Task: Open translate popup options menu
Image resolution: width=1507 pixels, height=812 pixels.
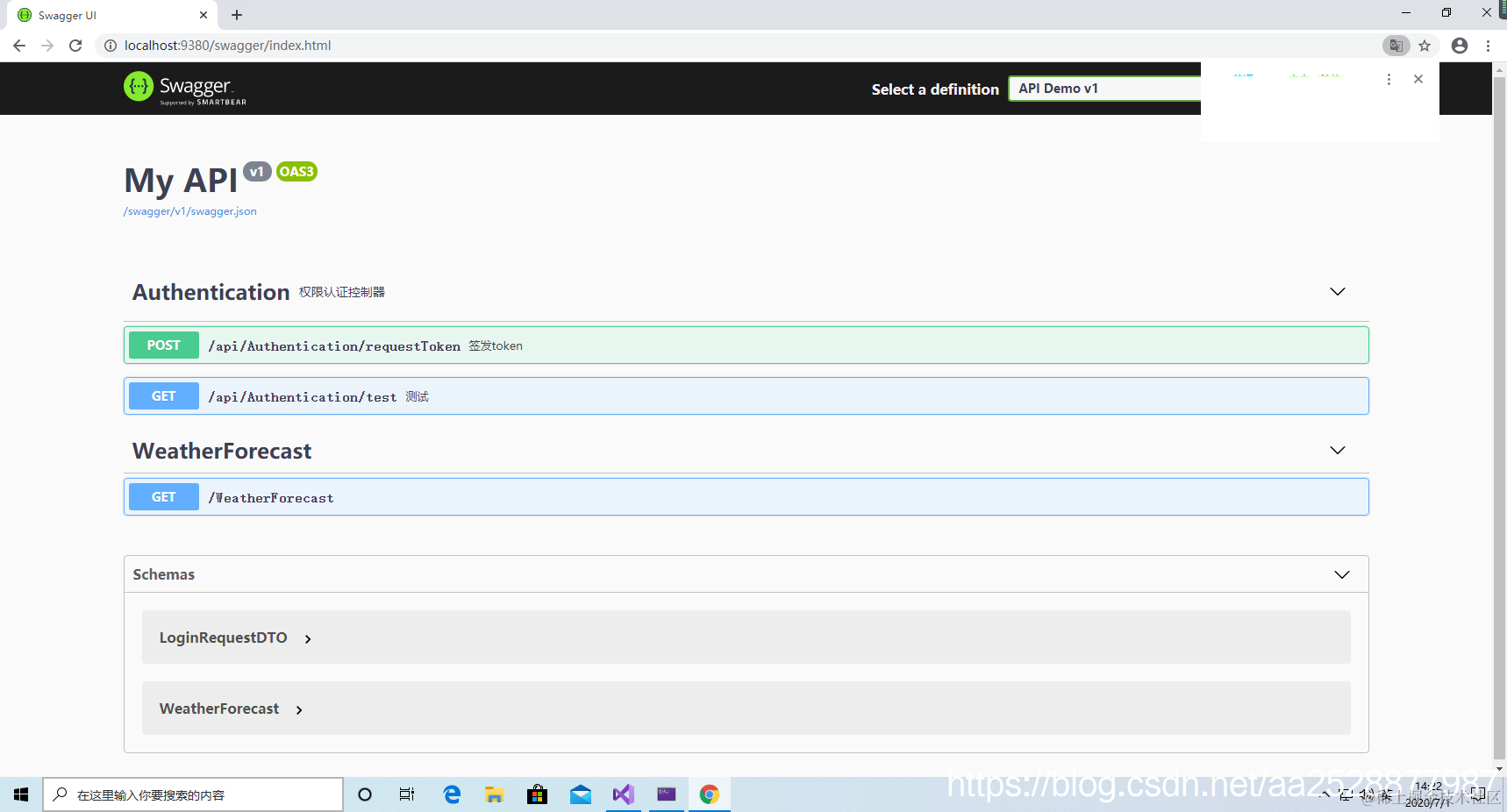Action: [1389, 79]
